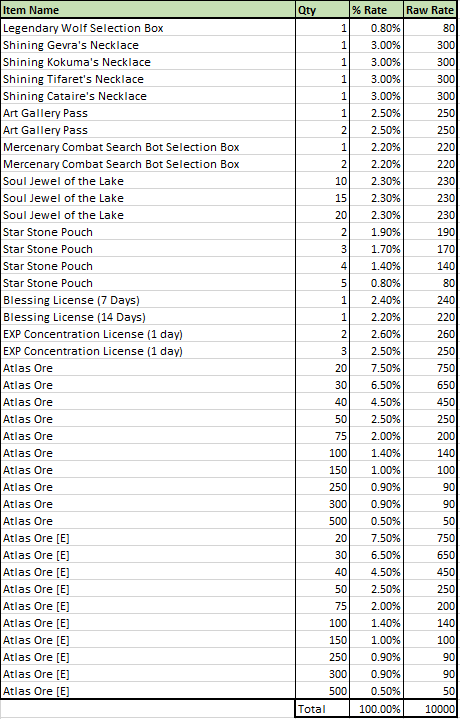460x719 pixels.
Task: Click Star Stone Pouch 1.70% rate cell
Action: coord(376,249)
